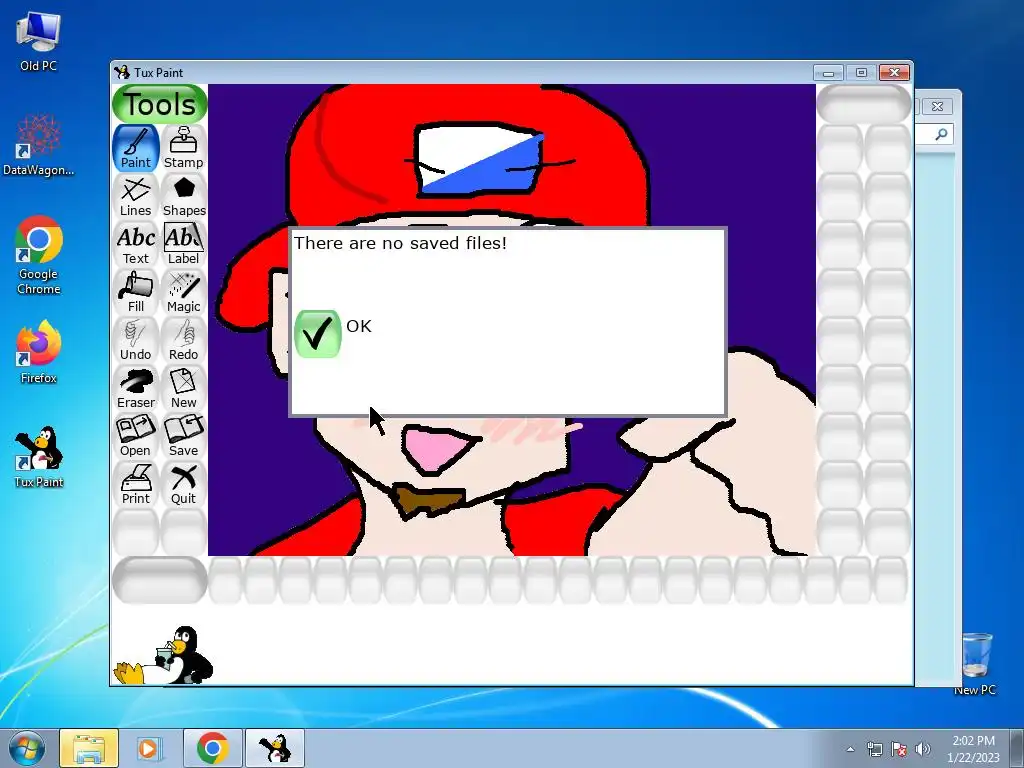
Task: Click the 'There are no saved files!' message
Action: click(x=400, y=243)
